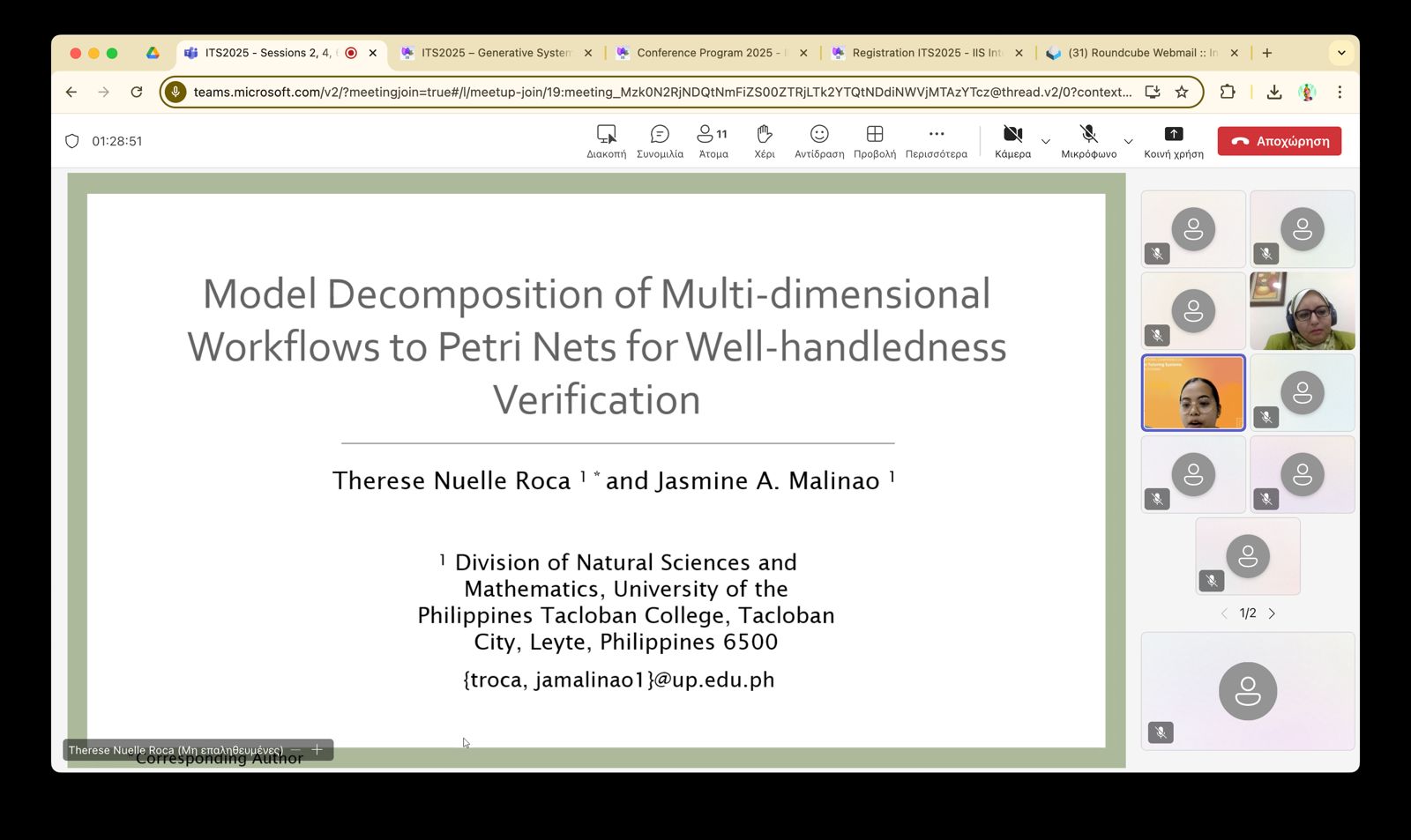Open a new browser tab

(1267, 53)
